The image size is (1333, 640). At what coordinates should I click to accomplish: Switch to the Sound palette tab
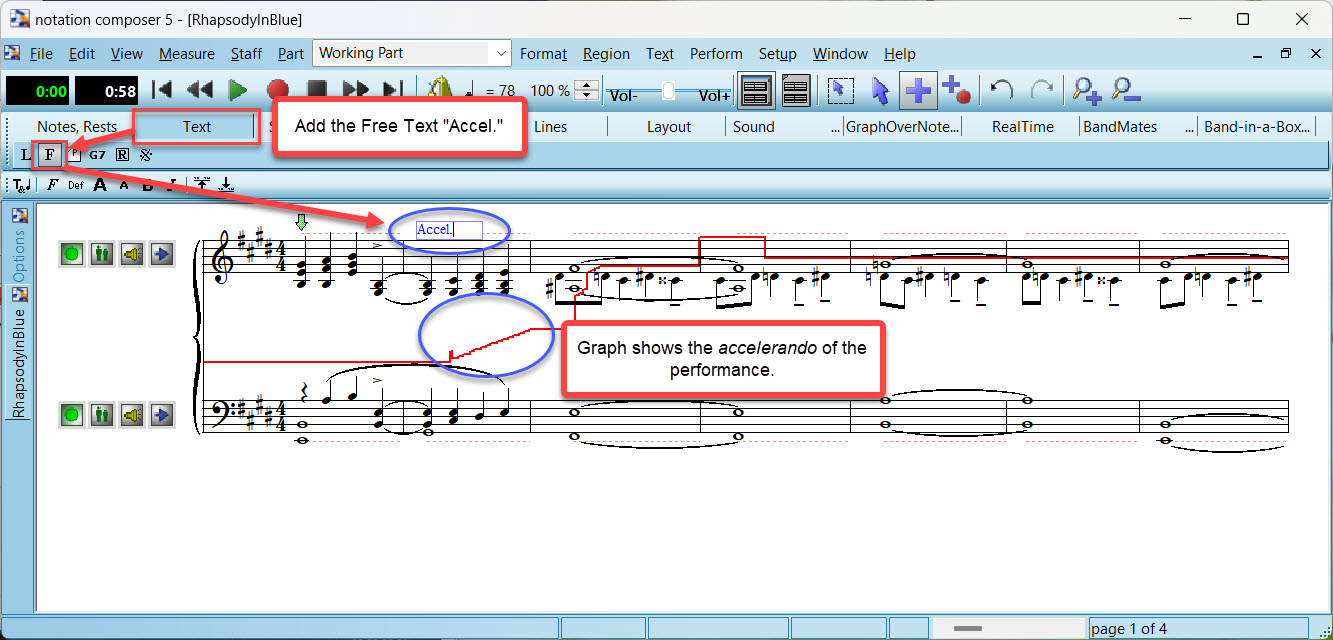[x=753, y=127]
